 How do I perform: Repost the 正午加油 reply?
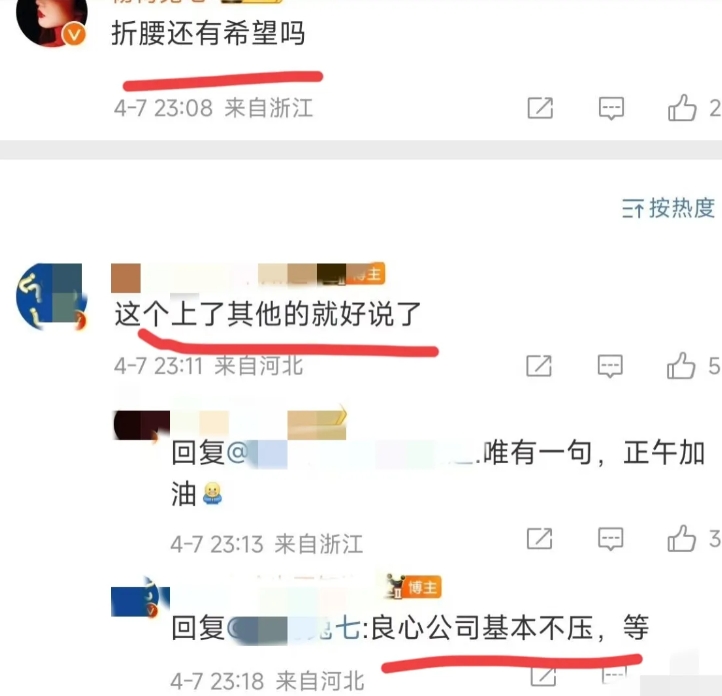pos(540,539)
